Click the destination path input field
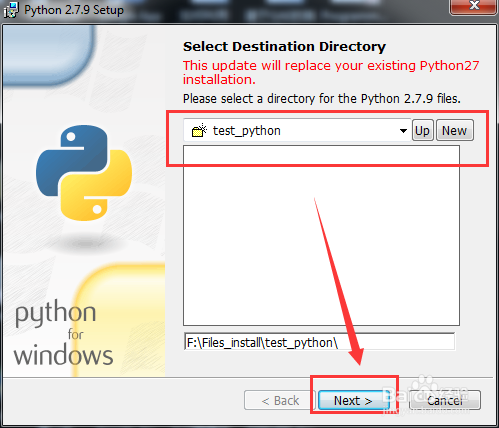Viewport: 499px width, 428px height. coord(319,342)
